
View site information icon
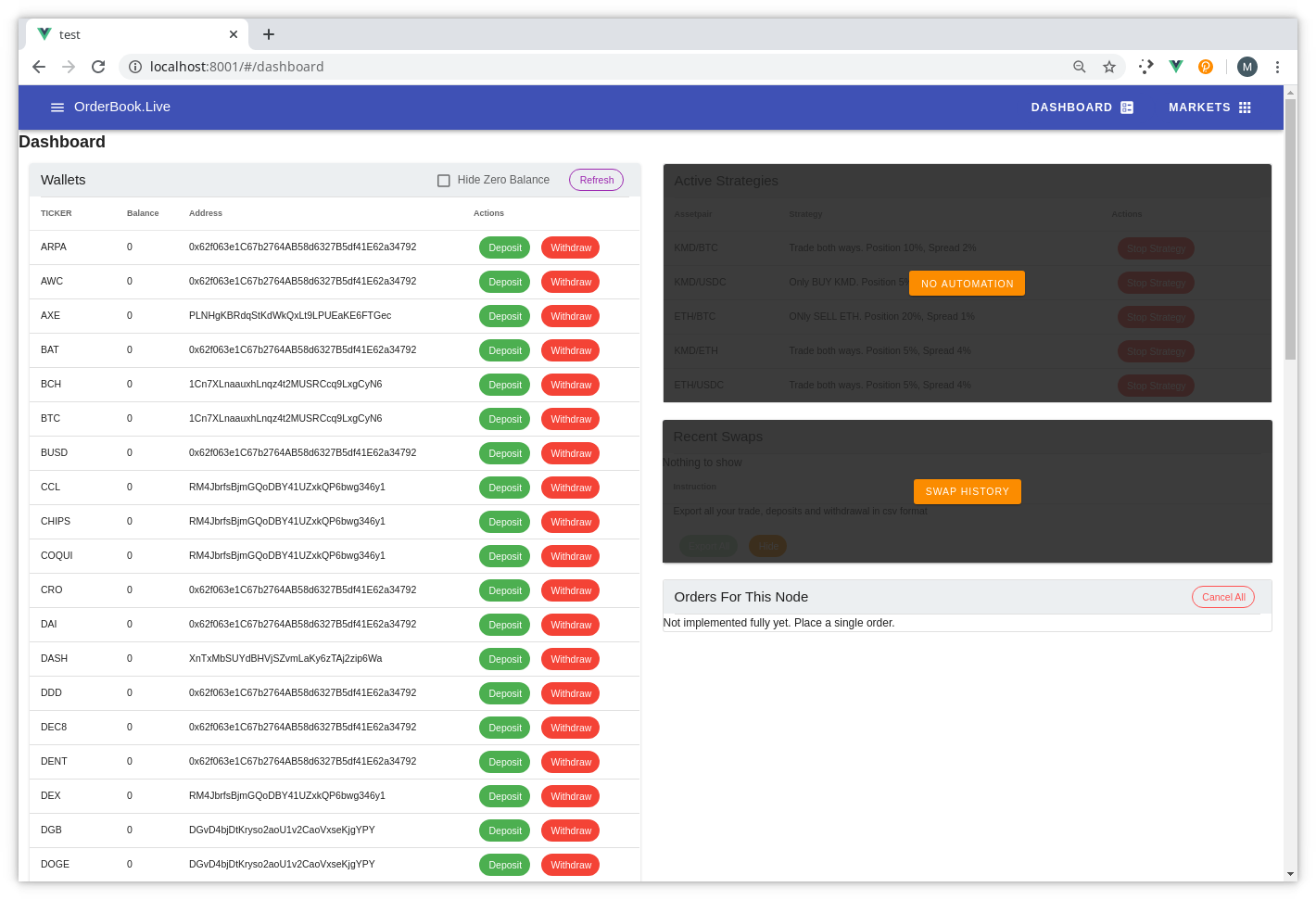click(135, 67)
